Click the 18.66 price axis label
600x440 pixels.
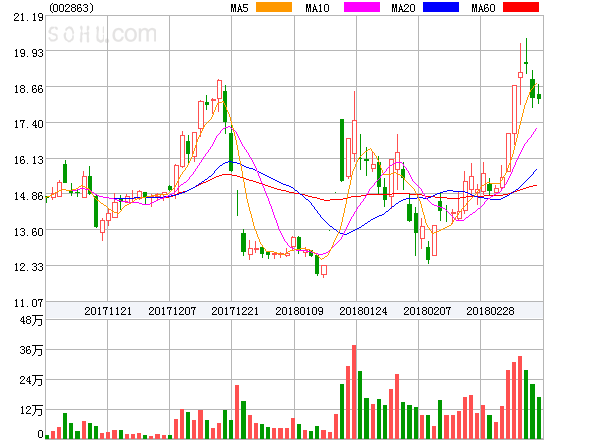point(29,89)
